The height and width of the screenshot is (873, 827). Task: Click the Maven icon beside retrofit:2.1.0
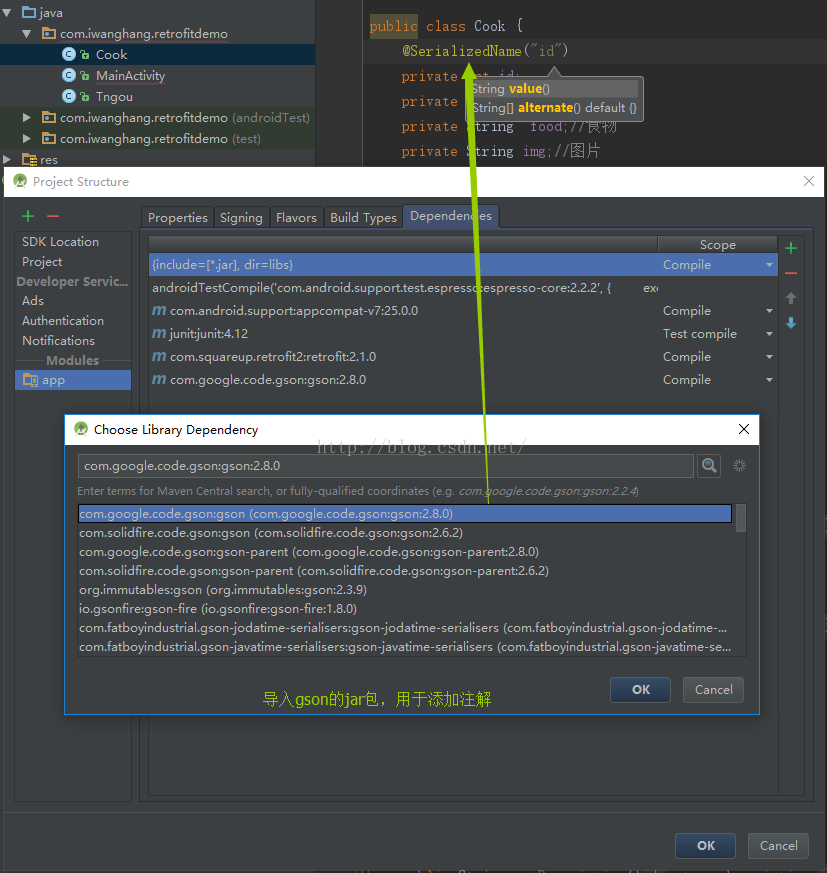point(159,356)
